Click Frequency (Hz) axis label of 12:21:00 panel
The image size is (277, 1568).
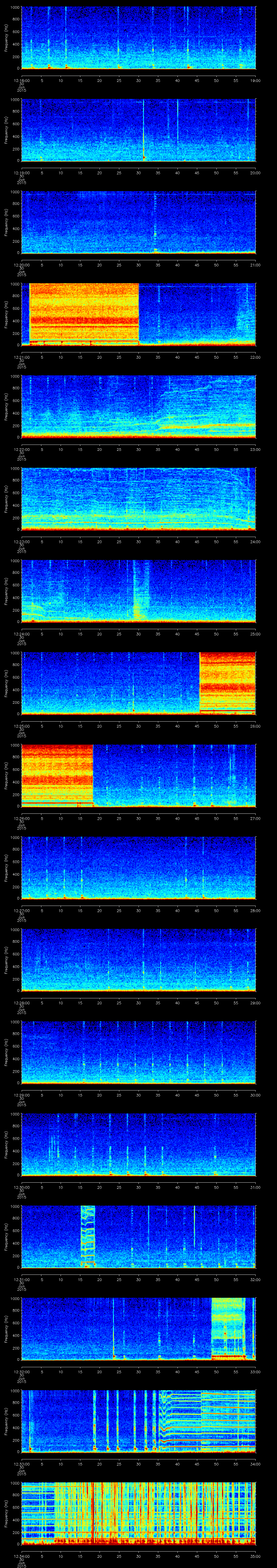click(x=6, y=315)
